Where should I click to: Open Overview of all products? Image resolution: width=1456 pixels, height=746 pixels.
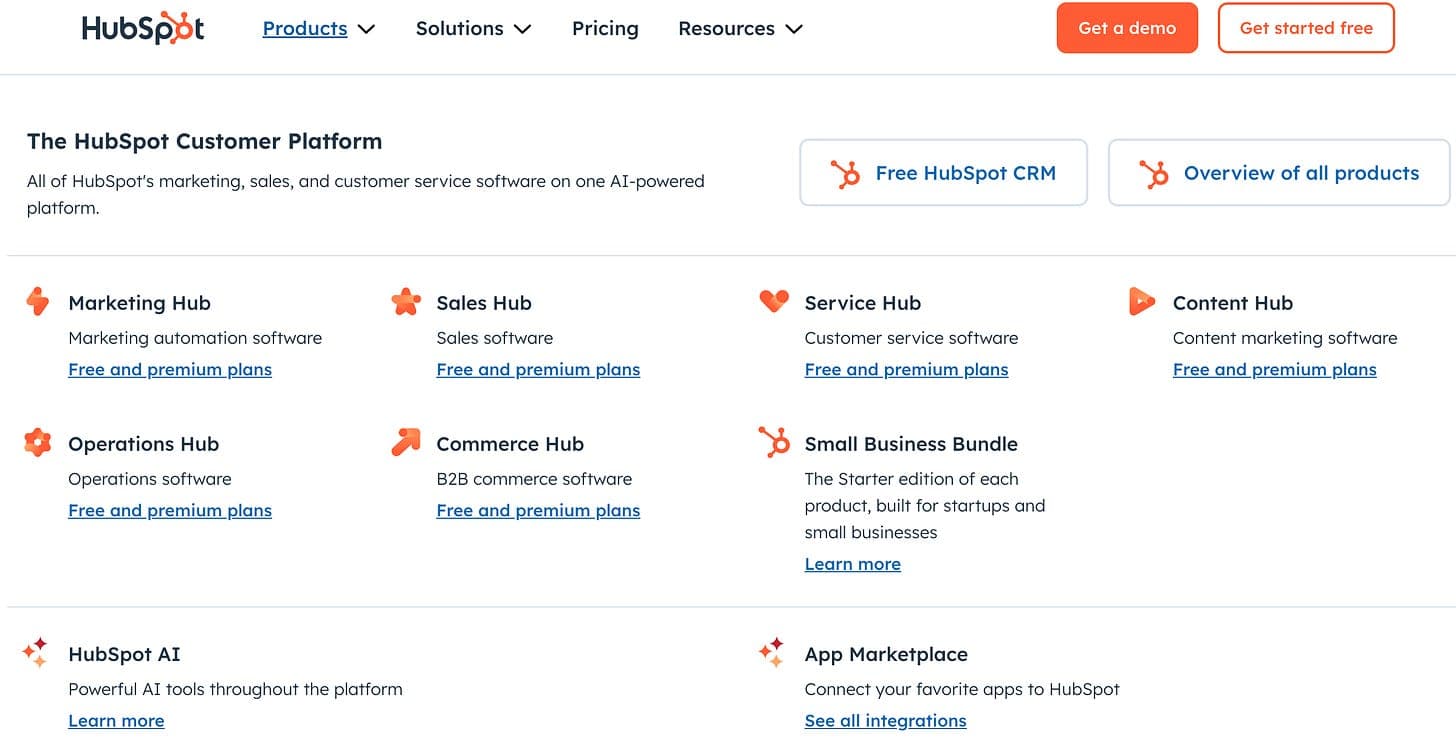(1279, 173)
